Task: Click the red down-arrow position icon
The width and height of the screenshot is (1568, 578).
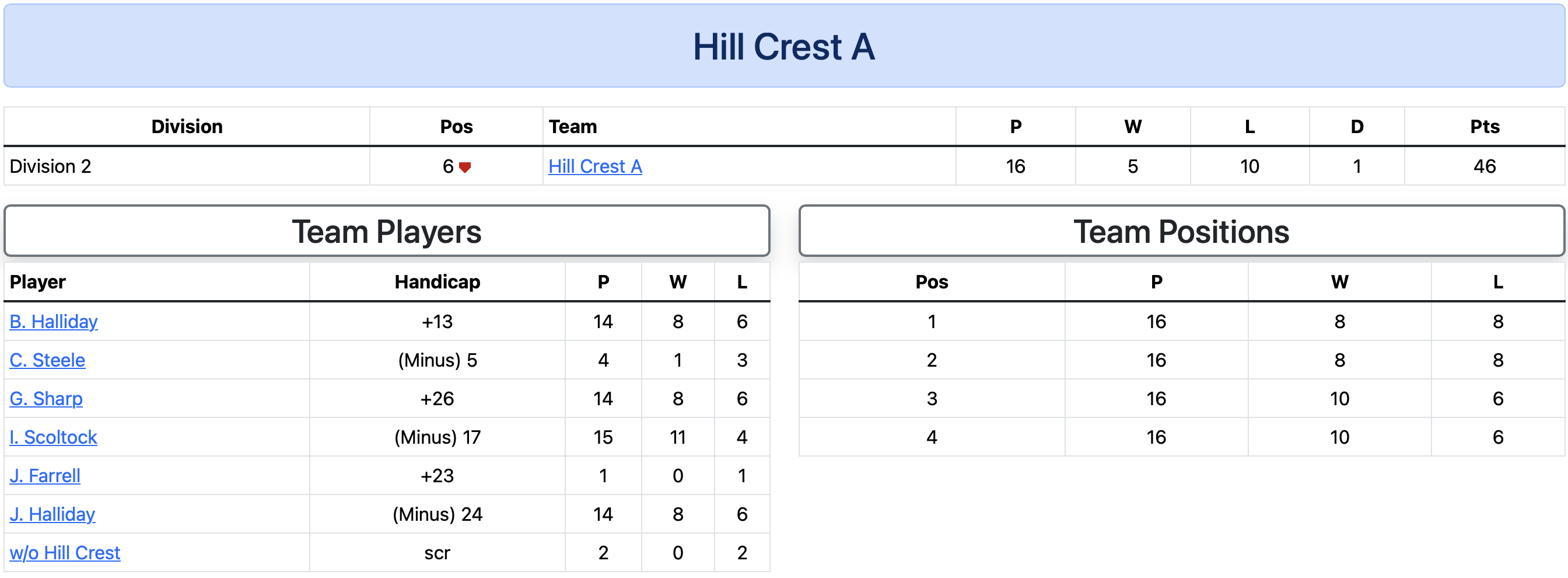Action: pyautogui.click(x=465, y=167)
